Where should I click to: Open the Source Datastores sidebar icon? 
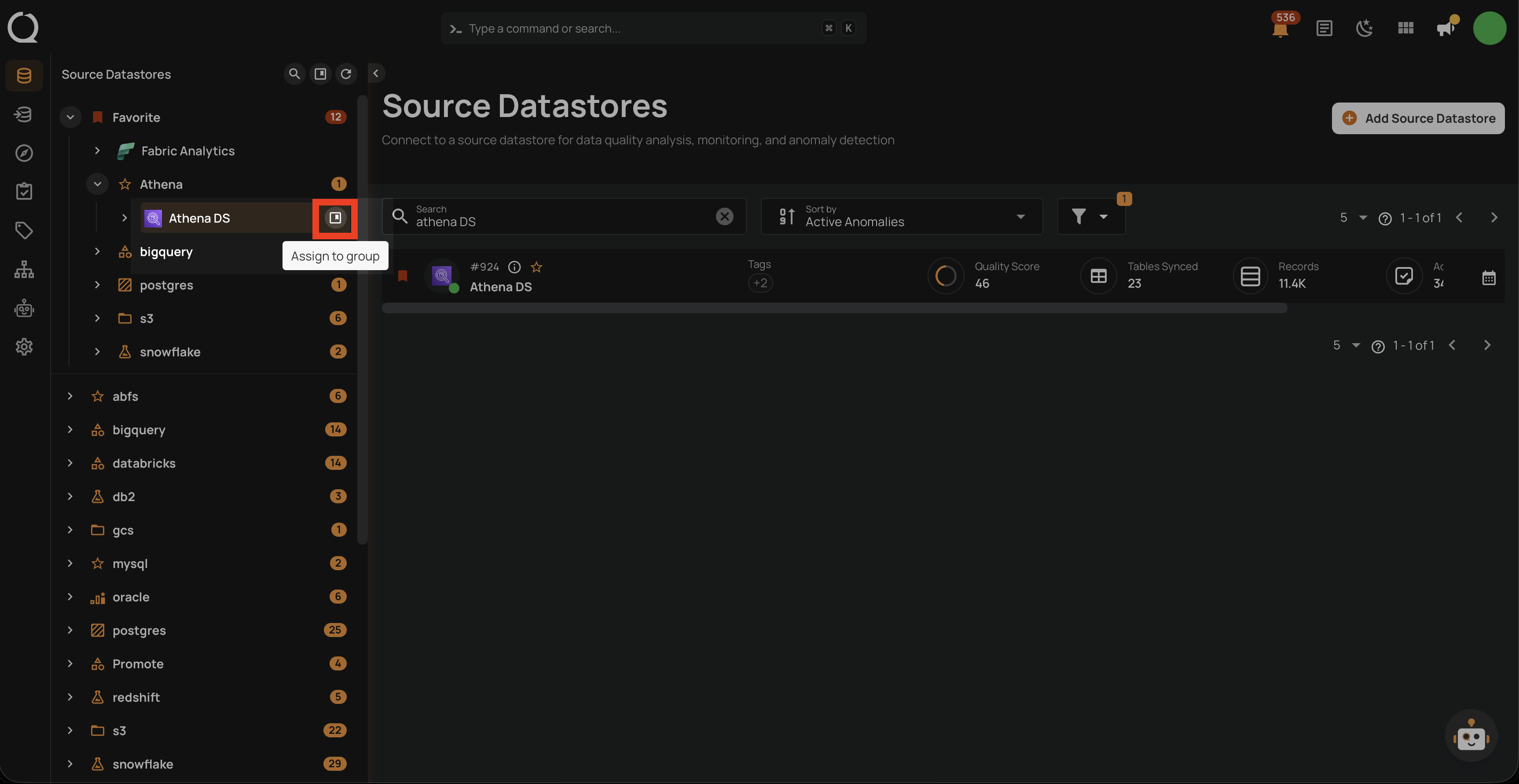pyautogui.click(x=24, y=75)
